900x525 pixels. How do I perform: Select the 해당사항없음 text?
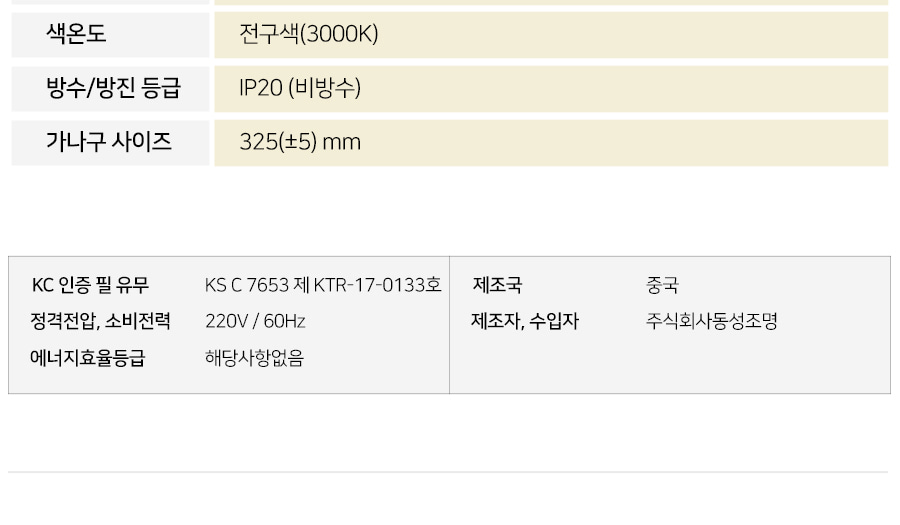coord(254,357)
